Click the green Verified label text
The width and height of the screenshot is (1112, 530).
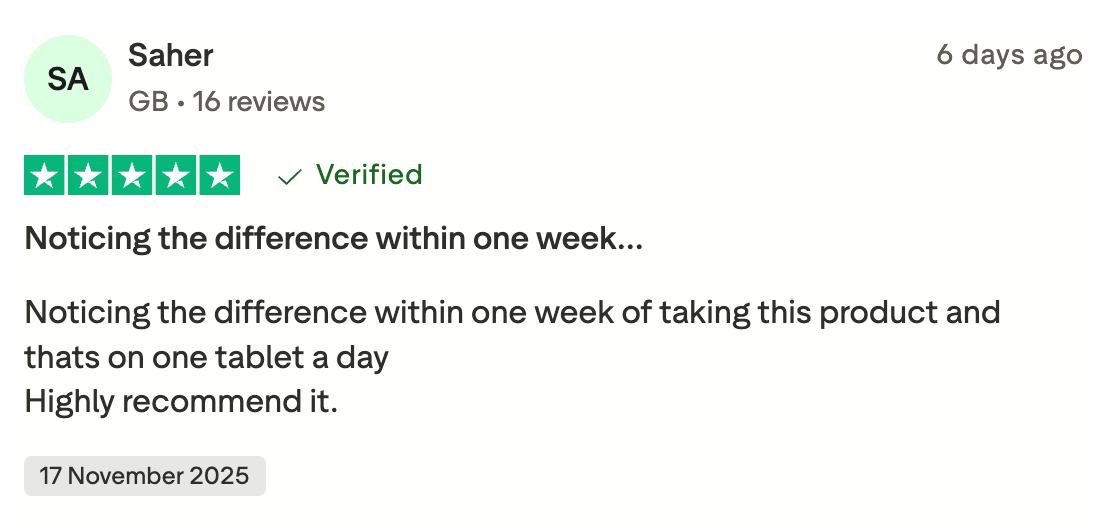tap(369, 175)
